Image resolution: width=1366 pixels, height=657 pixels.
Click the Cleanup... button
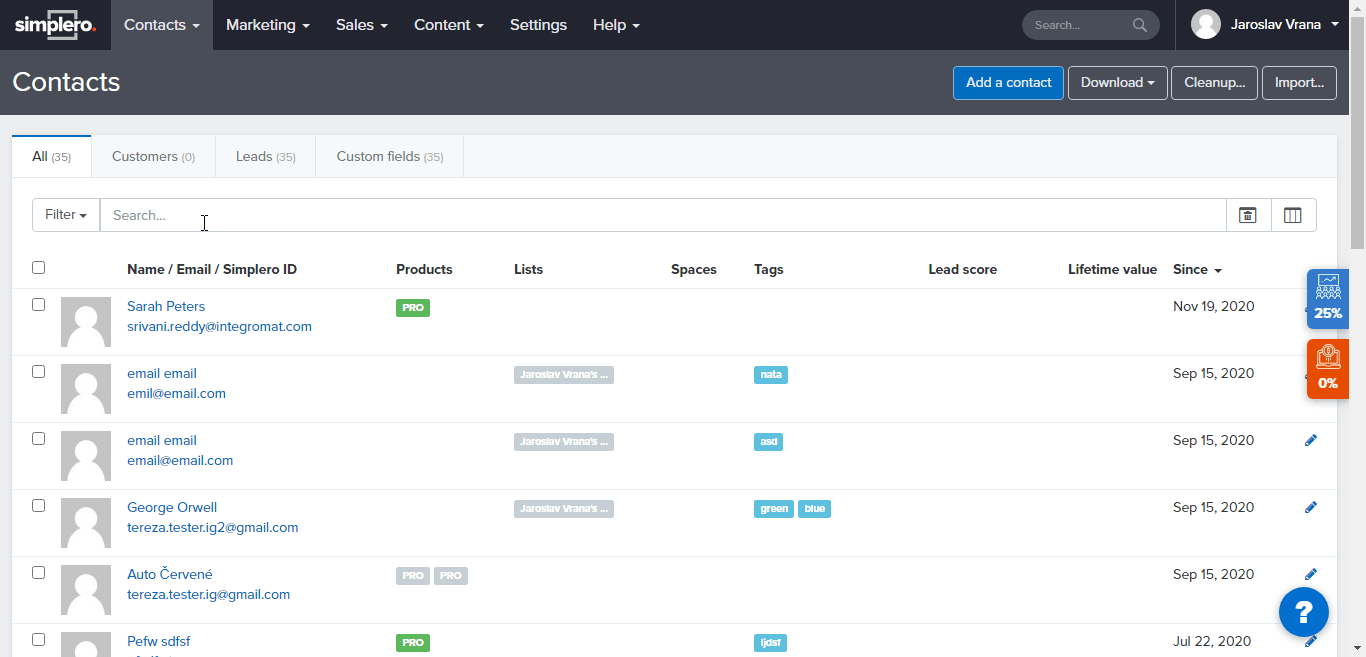(x=1214, y=83)
